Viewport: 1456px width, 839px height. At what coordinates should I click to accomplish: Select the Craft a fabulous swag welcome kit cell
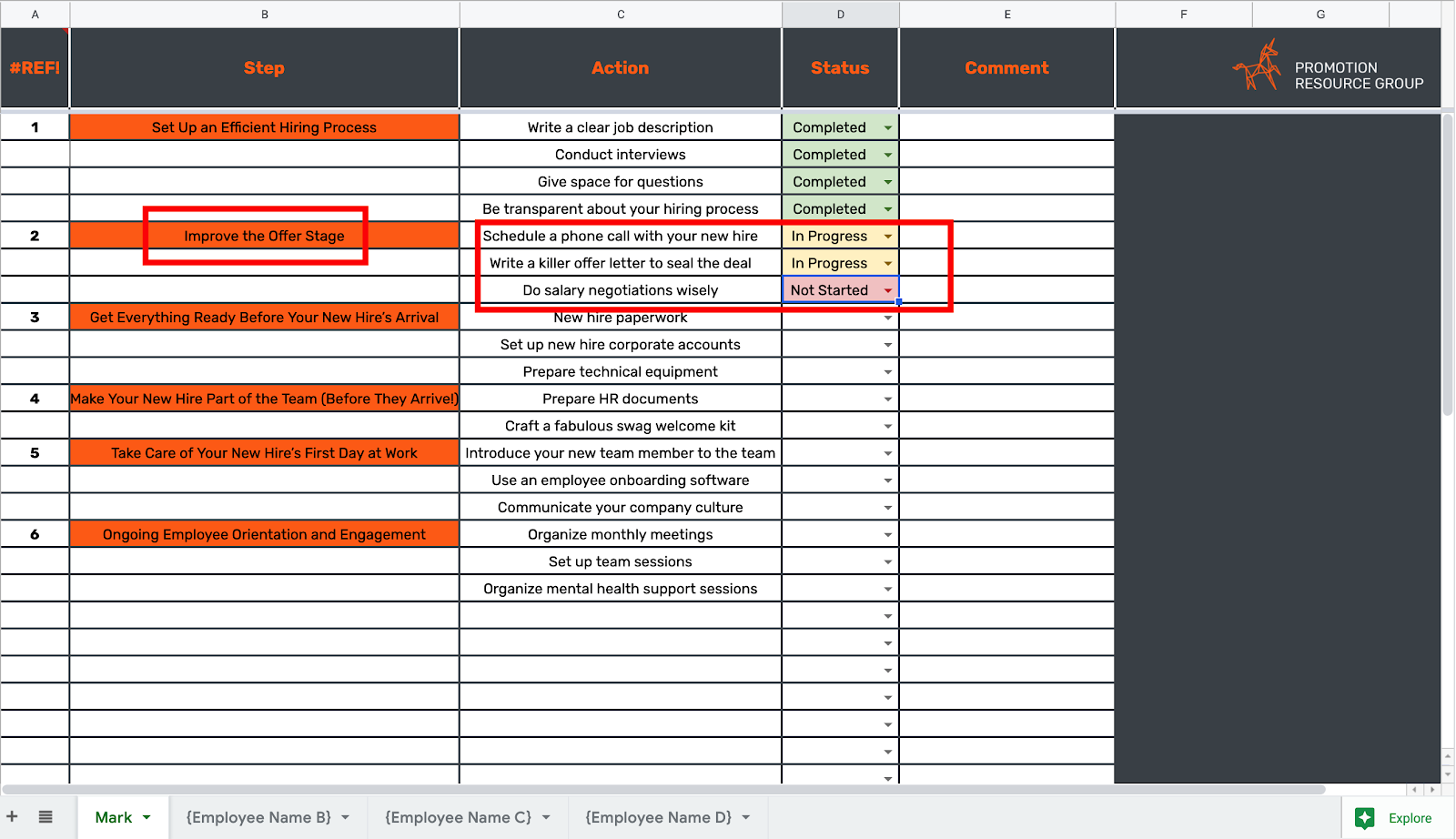tap(621, 426)
